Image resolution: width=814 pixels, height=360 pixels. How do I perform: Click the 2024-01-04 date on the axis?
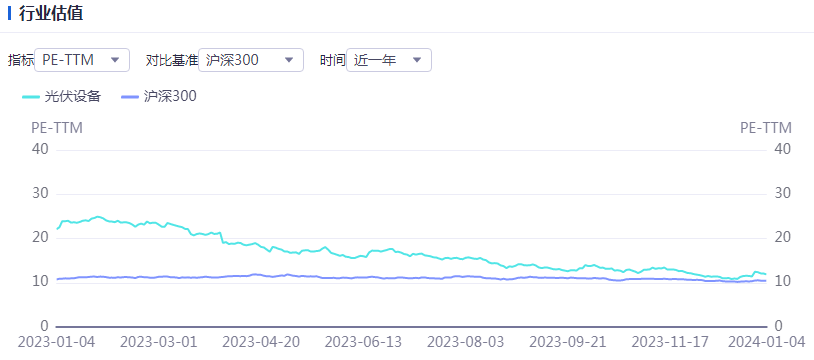pyautogui.click(x=766, y=341)
